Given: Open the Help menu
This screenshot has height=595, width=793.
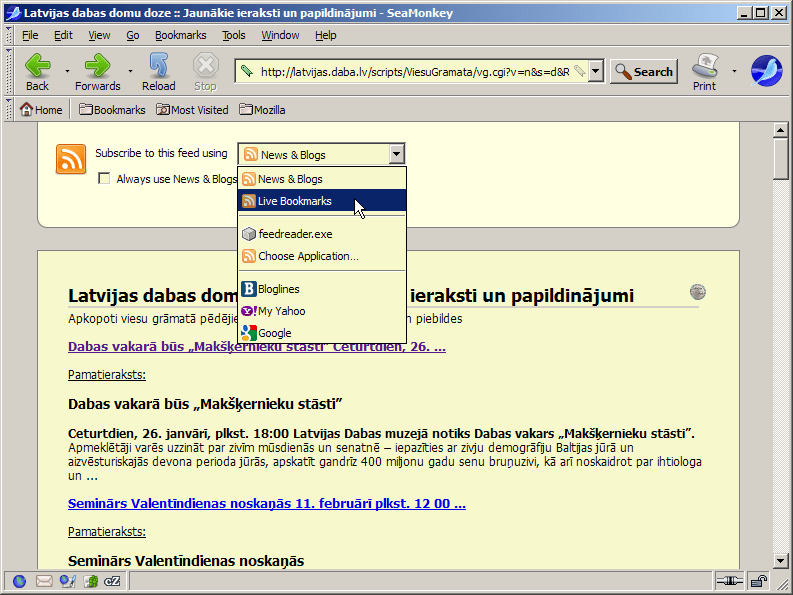Looking at the screenshot, I should pyautogui.click(x=326, y=35).
